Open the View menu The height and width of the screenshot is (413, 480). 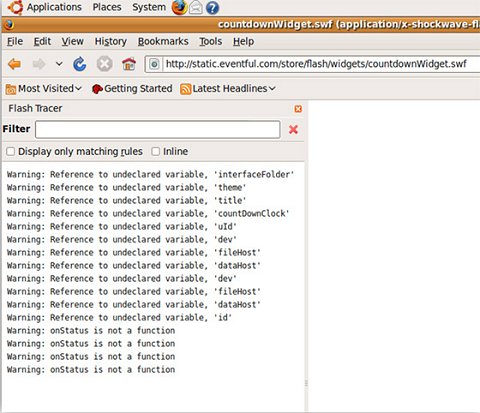pos(72,41)
